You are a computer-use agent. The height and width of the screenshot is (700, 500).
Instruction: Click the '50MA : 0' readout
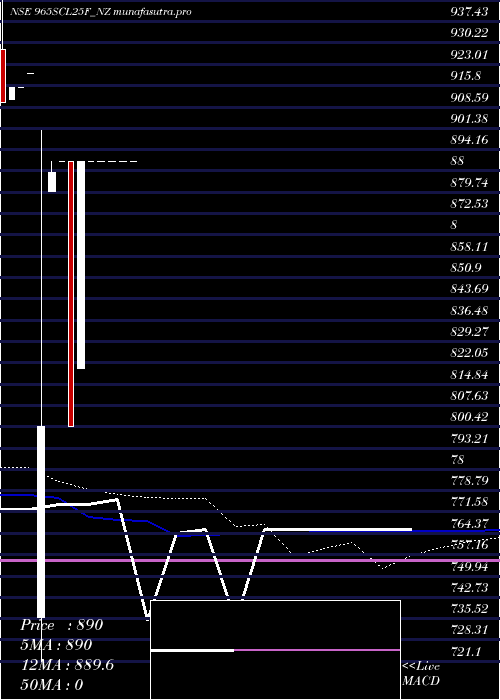(x=52, y=685)
